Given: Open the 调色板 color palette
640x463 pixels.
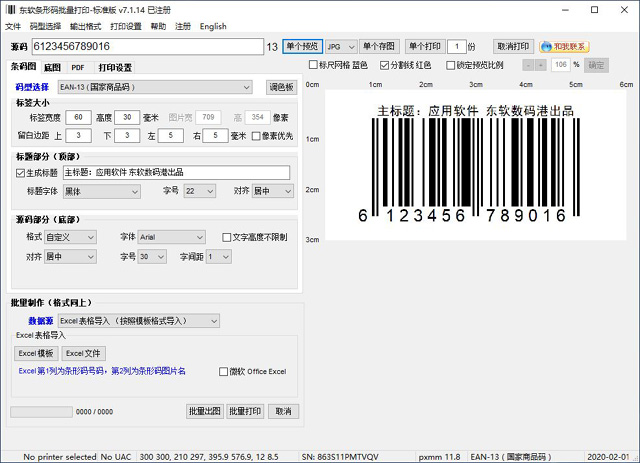Looking at the screenshot, I should coord(281,87).
